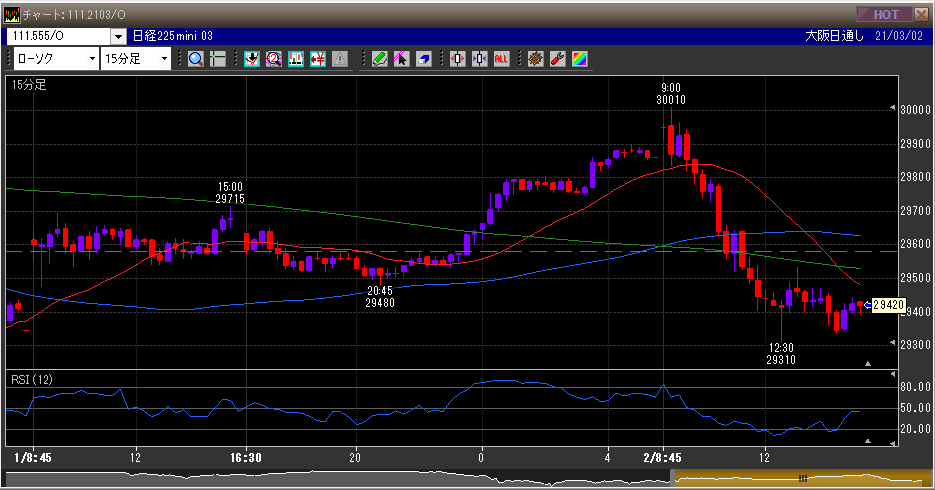
Task: Click the expand candle width icon
Action: tap(457, 58)
